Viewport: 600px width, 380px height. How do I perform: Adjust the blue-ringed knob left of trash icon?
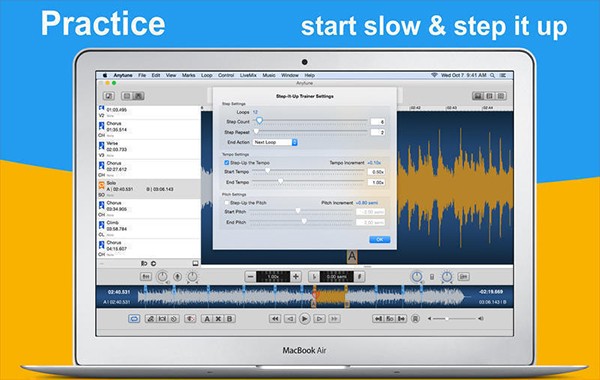(417, 276)
